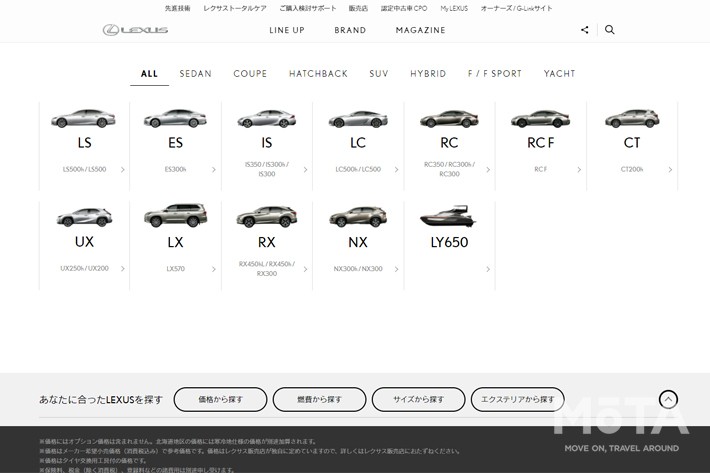710x473 pixels.
Task: Expand the ES card chevron
Action: 214,170
